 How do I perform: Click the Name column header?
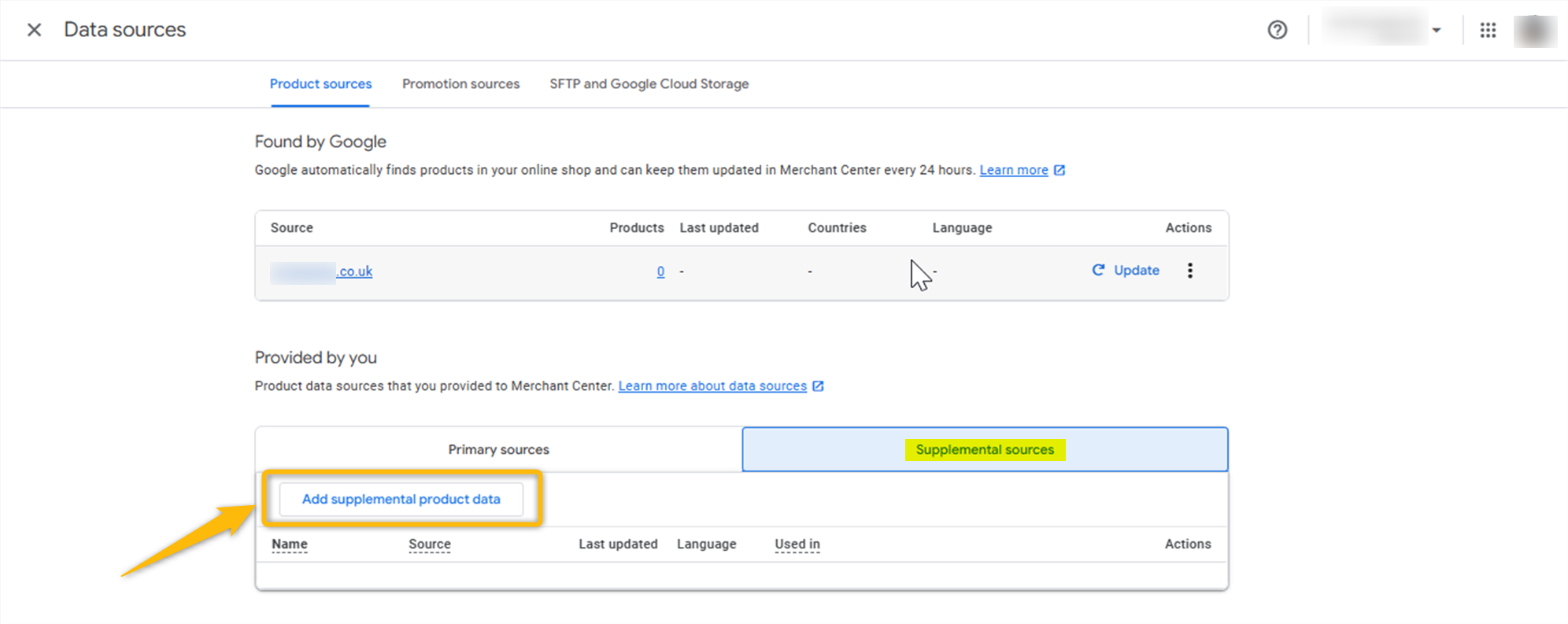coord(289,544)
